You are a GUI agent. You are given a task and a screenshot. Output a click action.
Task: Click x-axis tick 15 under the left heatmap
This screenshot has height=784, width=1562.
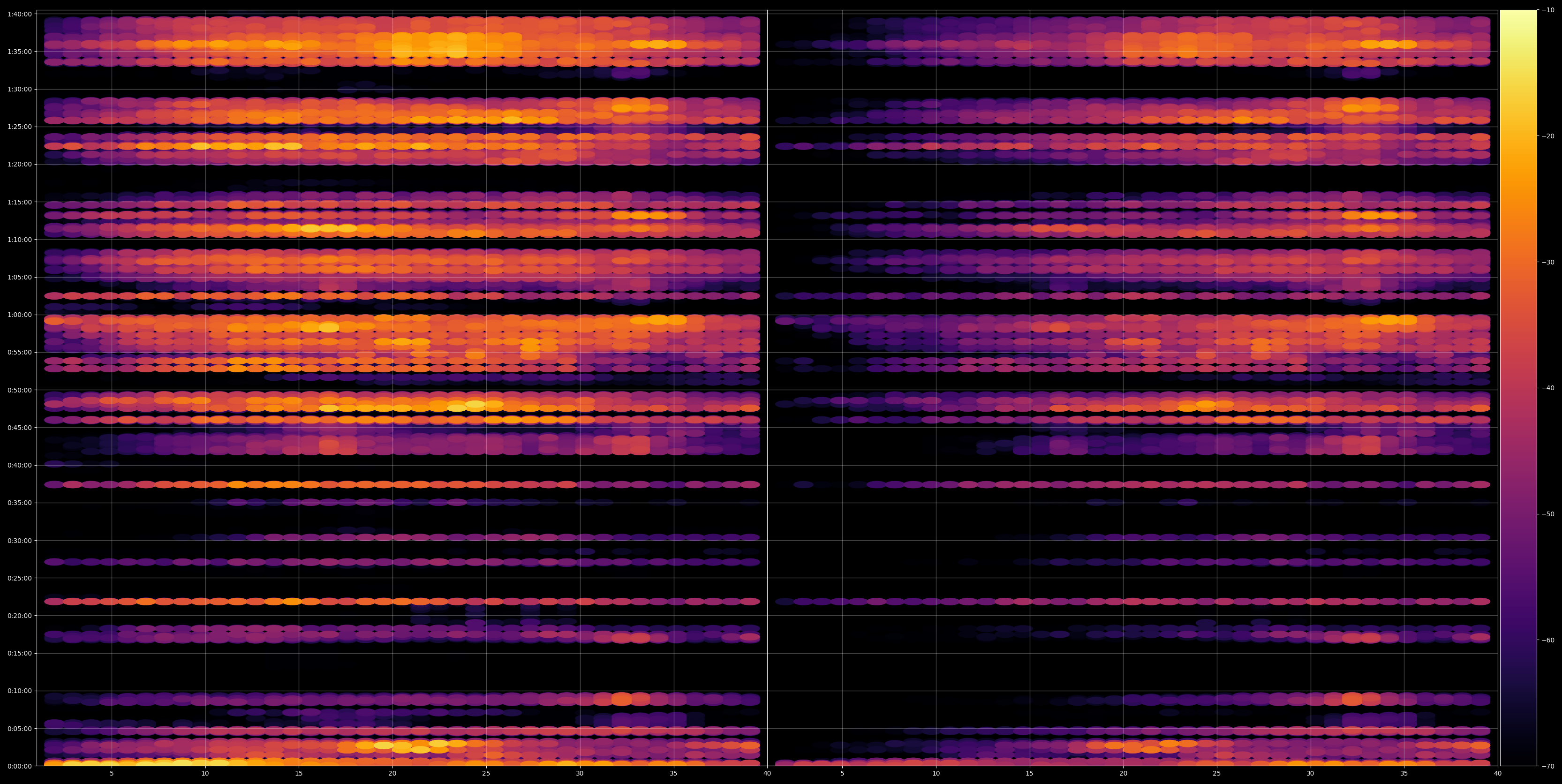pyautogui.click(x=299, y=774)
